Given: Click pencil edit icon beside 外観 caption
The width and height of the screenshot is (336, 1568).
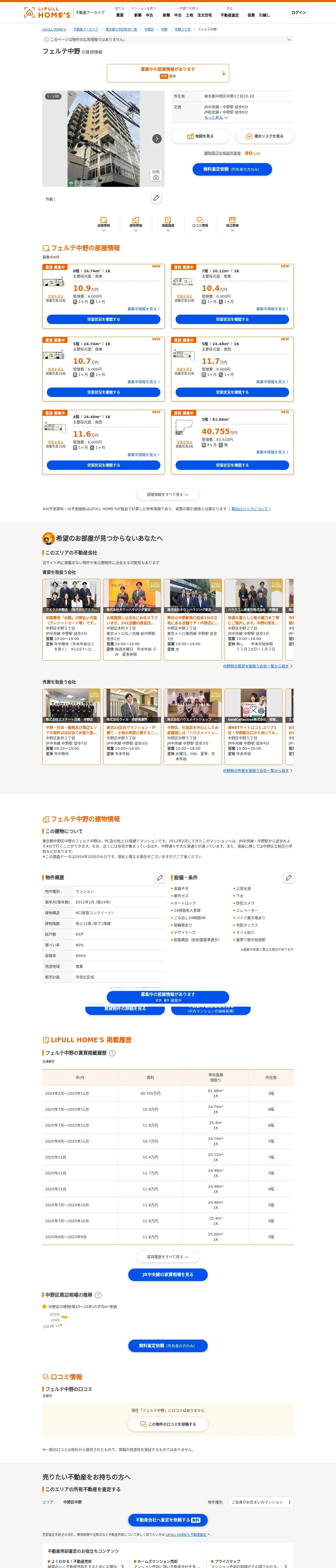Looking at the screenshot, I should point(157,198).
